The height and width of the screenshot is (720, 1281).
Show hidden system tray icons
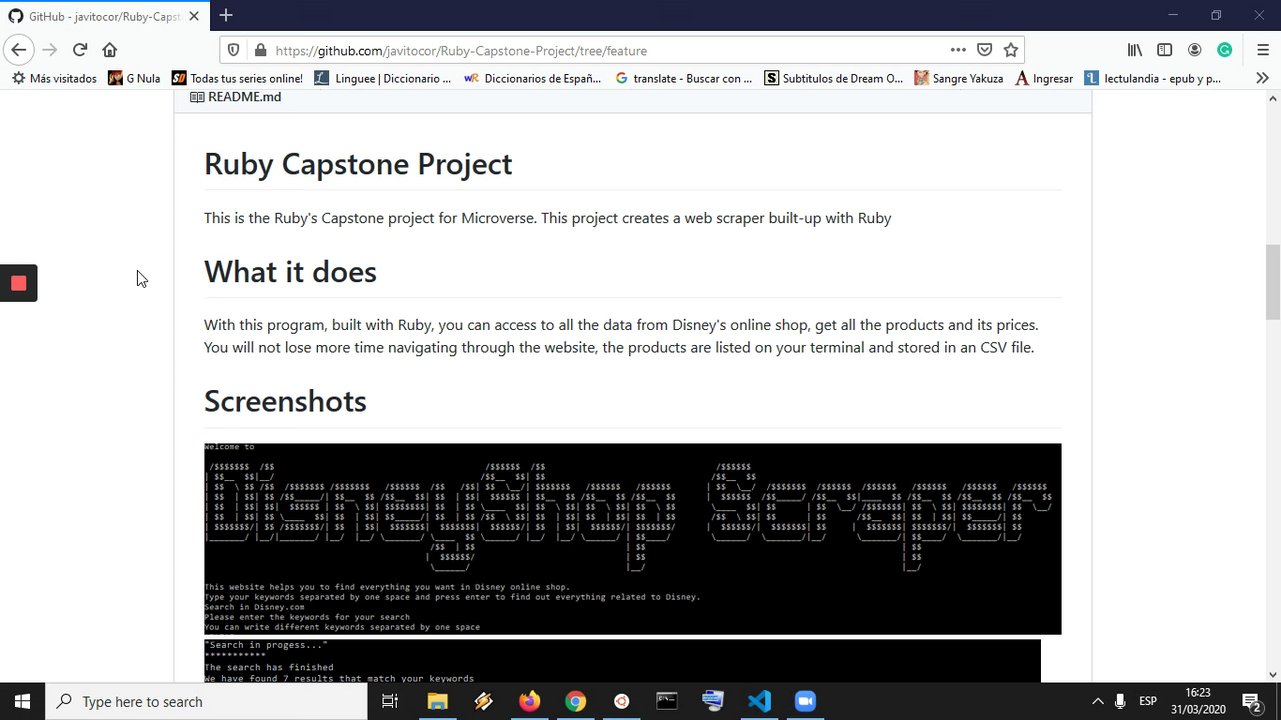tap(1097, 701)
